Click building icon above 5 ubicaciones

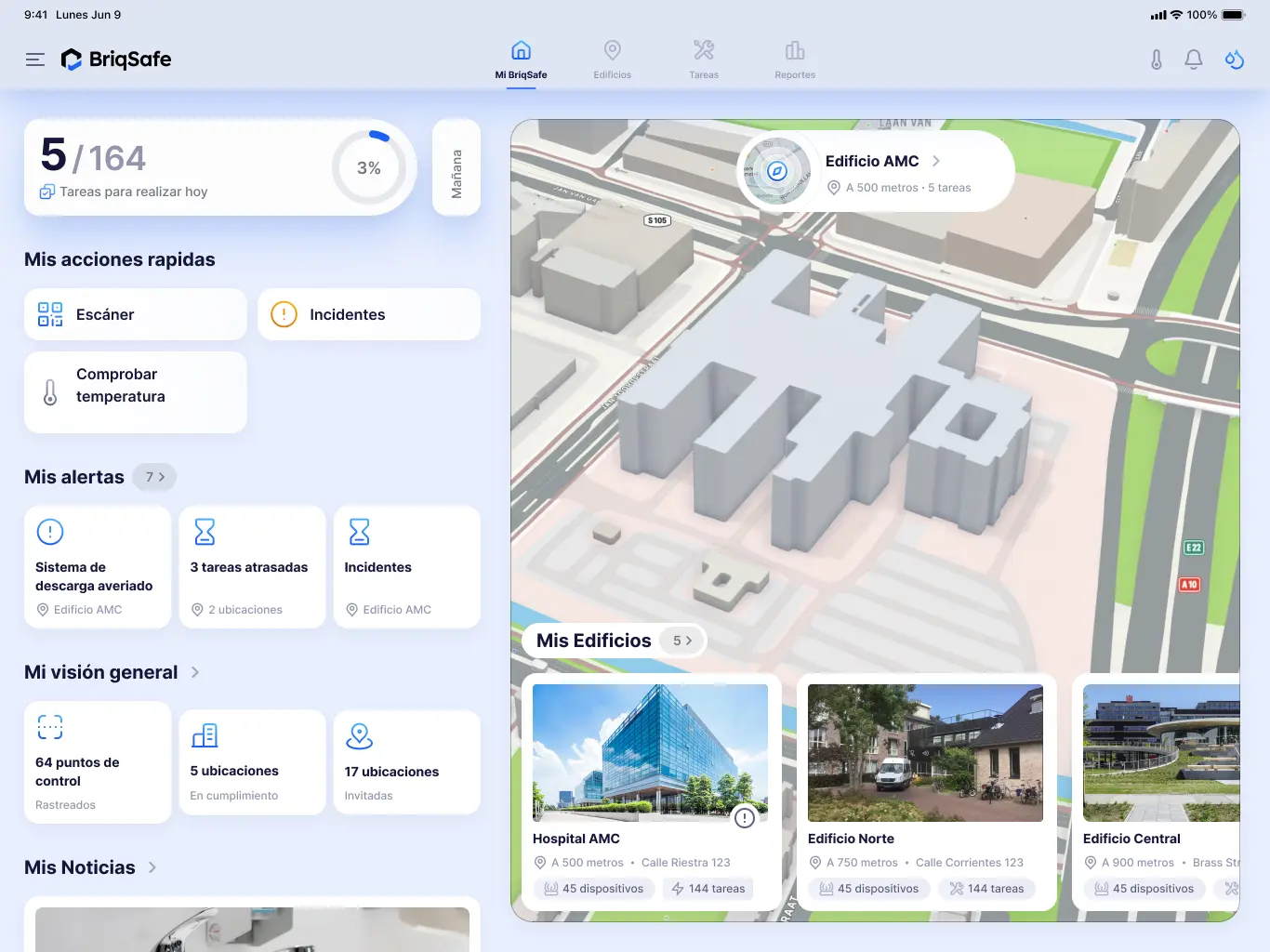coord(205,735)
